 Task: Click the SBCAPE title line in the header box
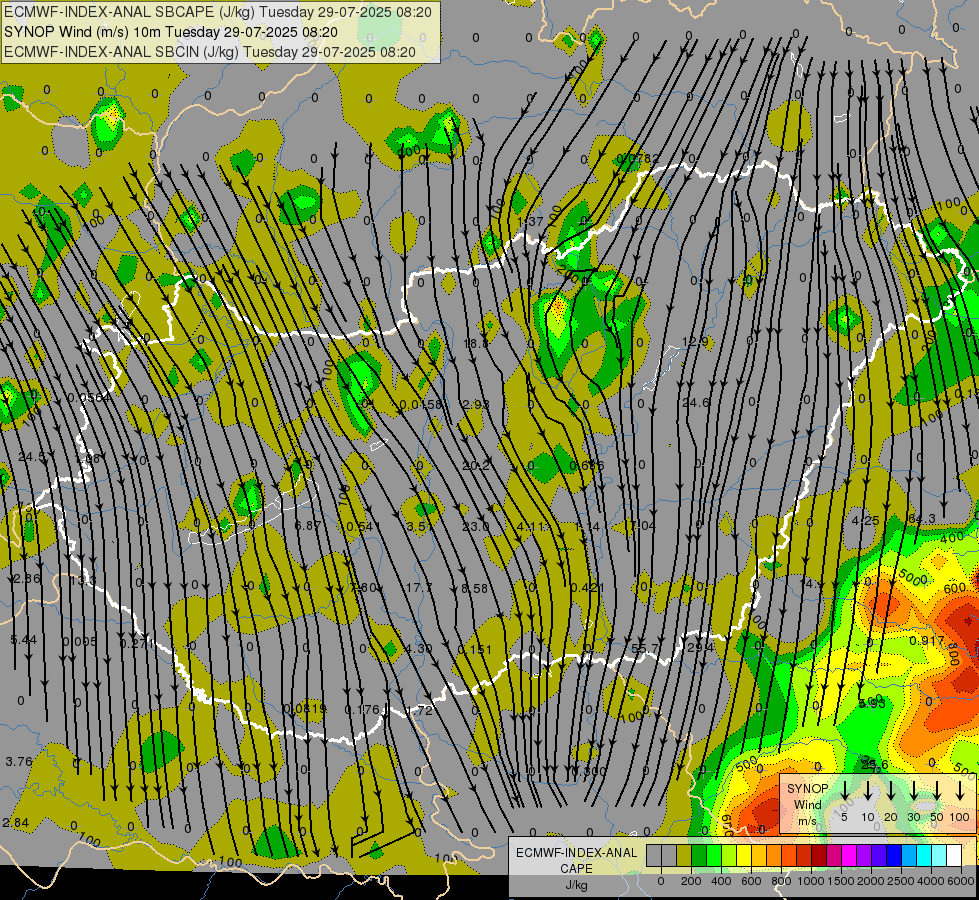(218, 12)
